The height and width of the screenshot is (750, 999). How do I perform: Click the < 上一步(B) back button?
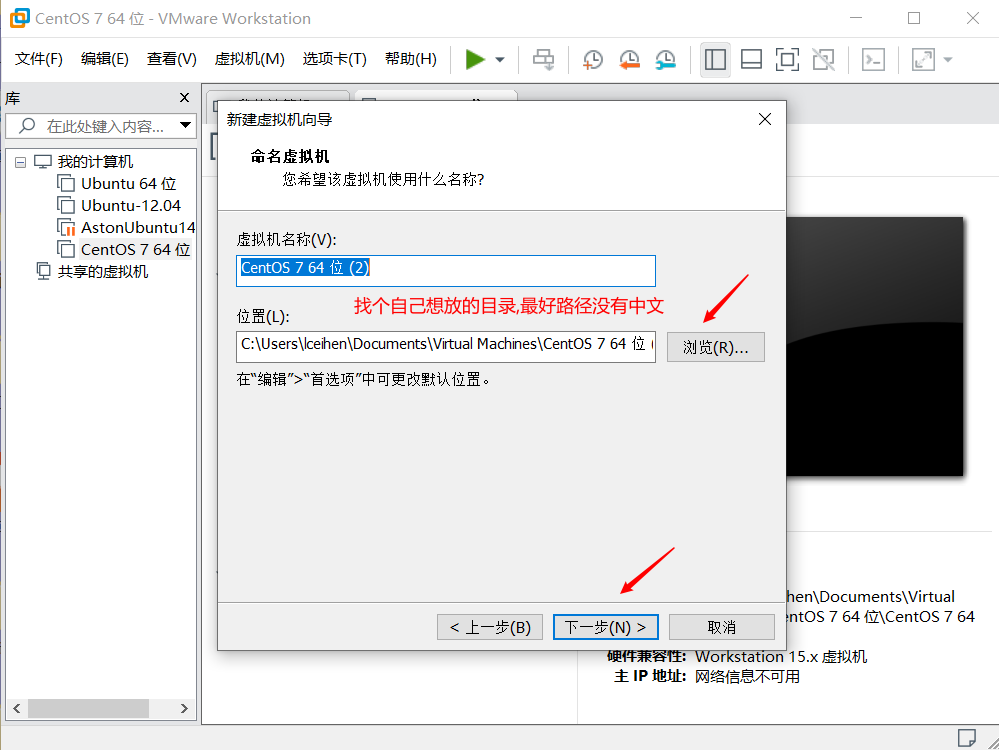489,627
